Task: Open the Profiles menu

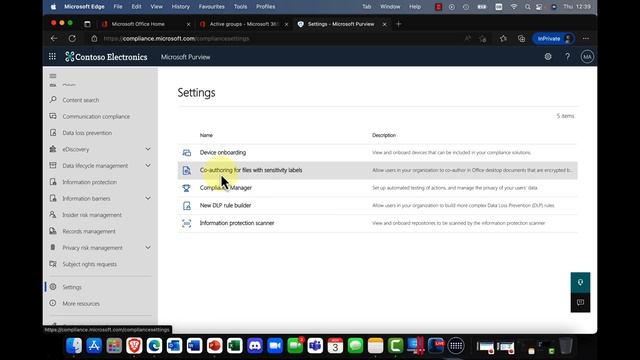Action: [x=265, y=7]
